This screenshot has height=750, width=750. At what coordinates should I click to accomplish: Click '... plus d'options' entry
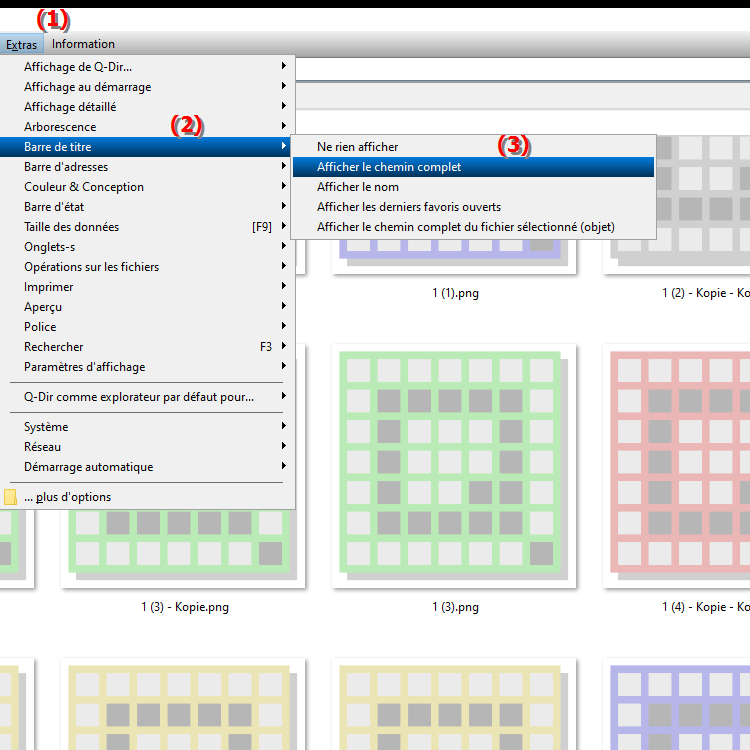tap(147, 497)
